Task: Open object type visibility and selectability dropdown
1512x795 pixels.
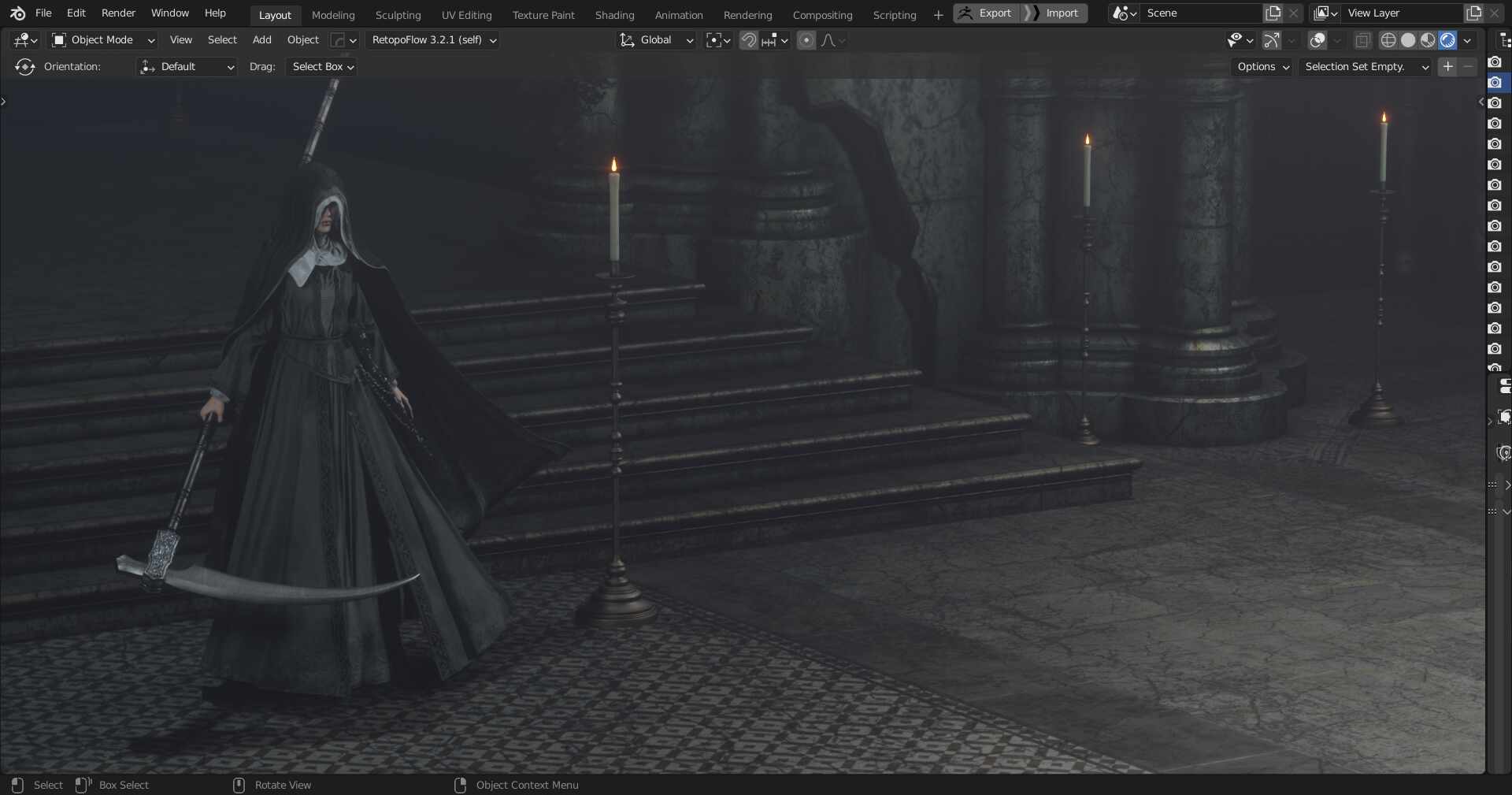Action: [1240, 40]
